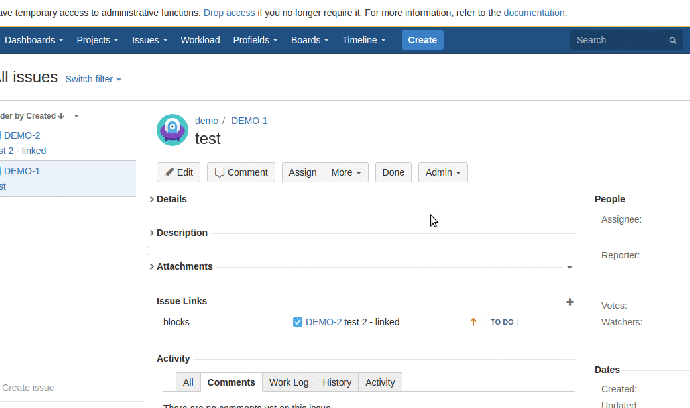Click the priority arrow icon on linked issue
The image size is (690, 408).
click(x=473, y=322)
